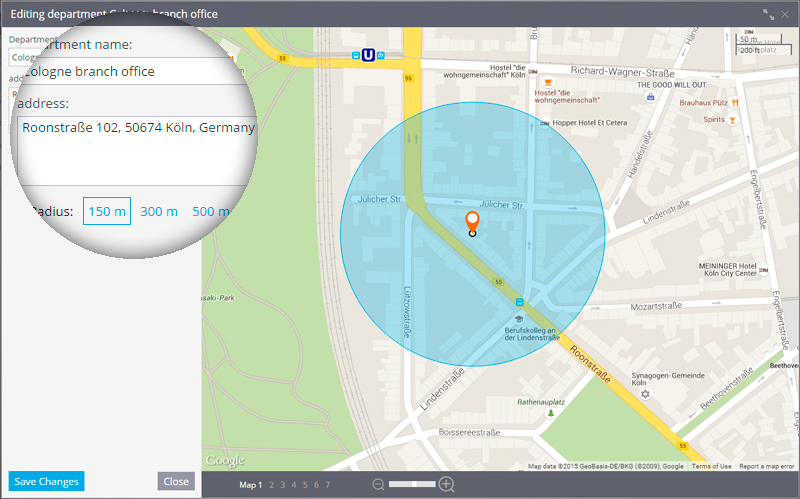Click the Berufskolleg school icon
Screen dimensions: 800x499
pyautogui.click(x=519, y=319)
